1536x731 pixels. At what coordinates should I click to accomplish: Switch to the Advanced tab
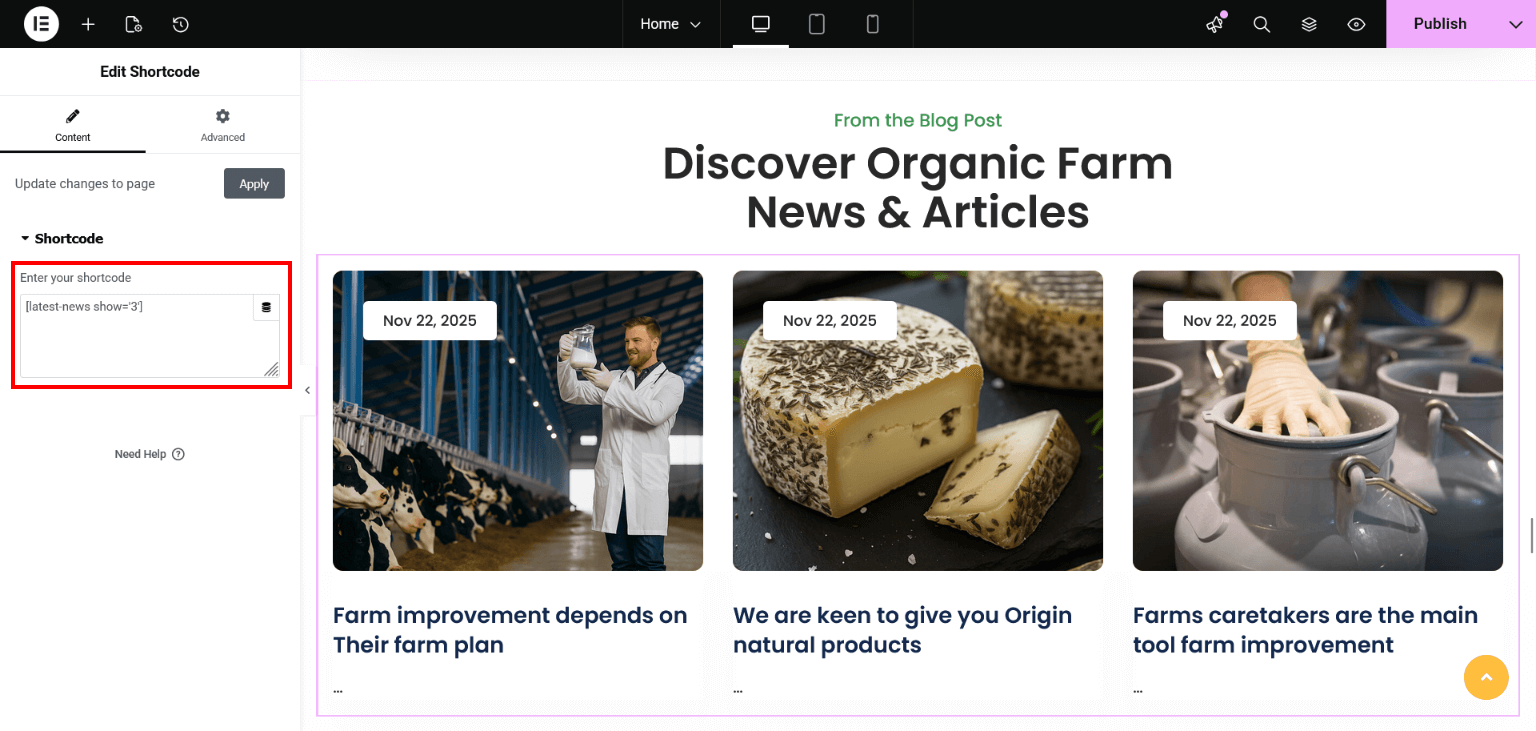222,125
